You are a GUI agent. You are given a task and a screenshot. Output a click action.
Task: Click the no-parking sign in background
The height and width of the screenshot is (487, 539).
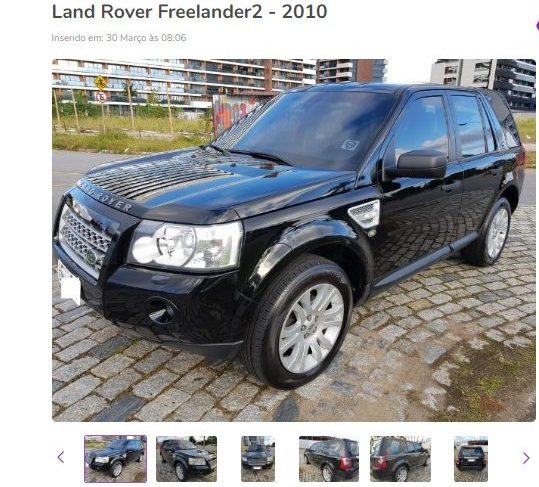tap(101, 97)
